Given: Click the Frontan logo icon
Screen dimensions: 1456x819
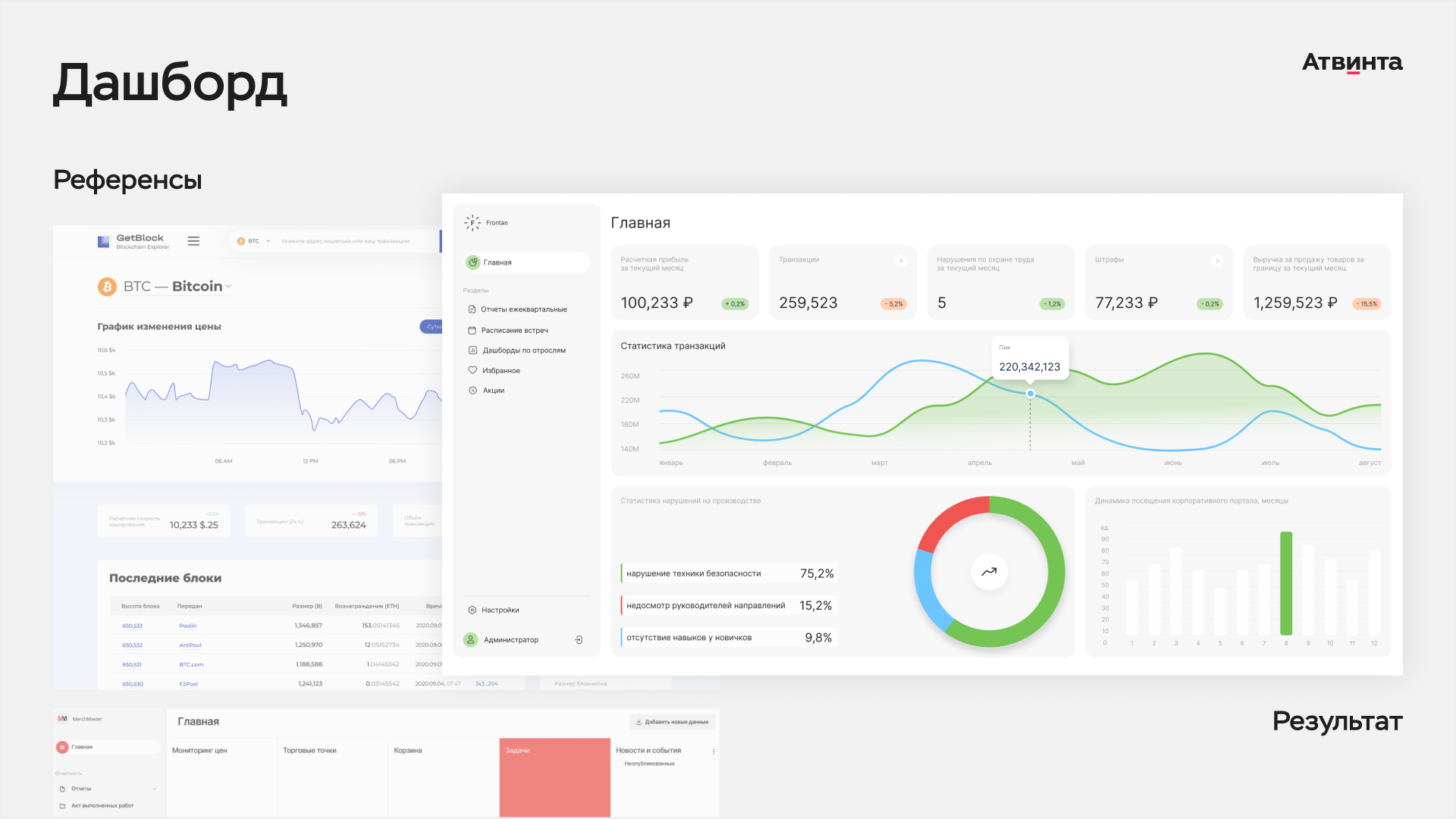Looking at the screenshot, I should pos(472,222).
